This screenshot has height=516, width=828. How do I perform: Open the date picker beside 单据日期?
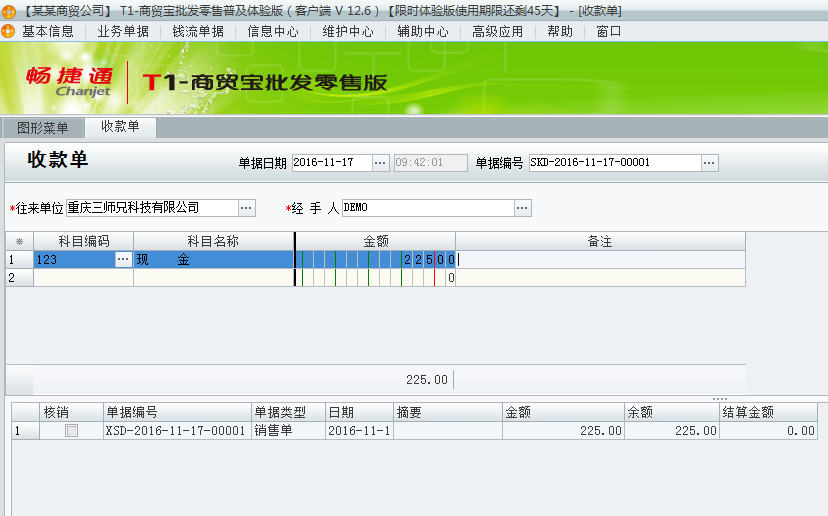click(380, 163)
